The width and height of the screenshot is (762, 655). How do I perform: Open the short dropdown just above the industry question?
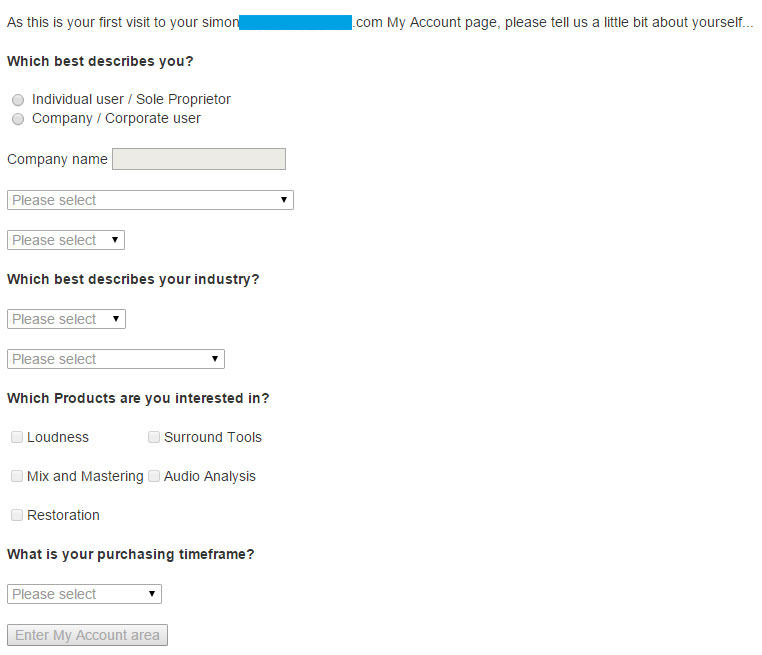(x=66, y=240)
